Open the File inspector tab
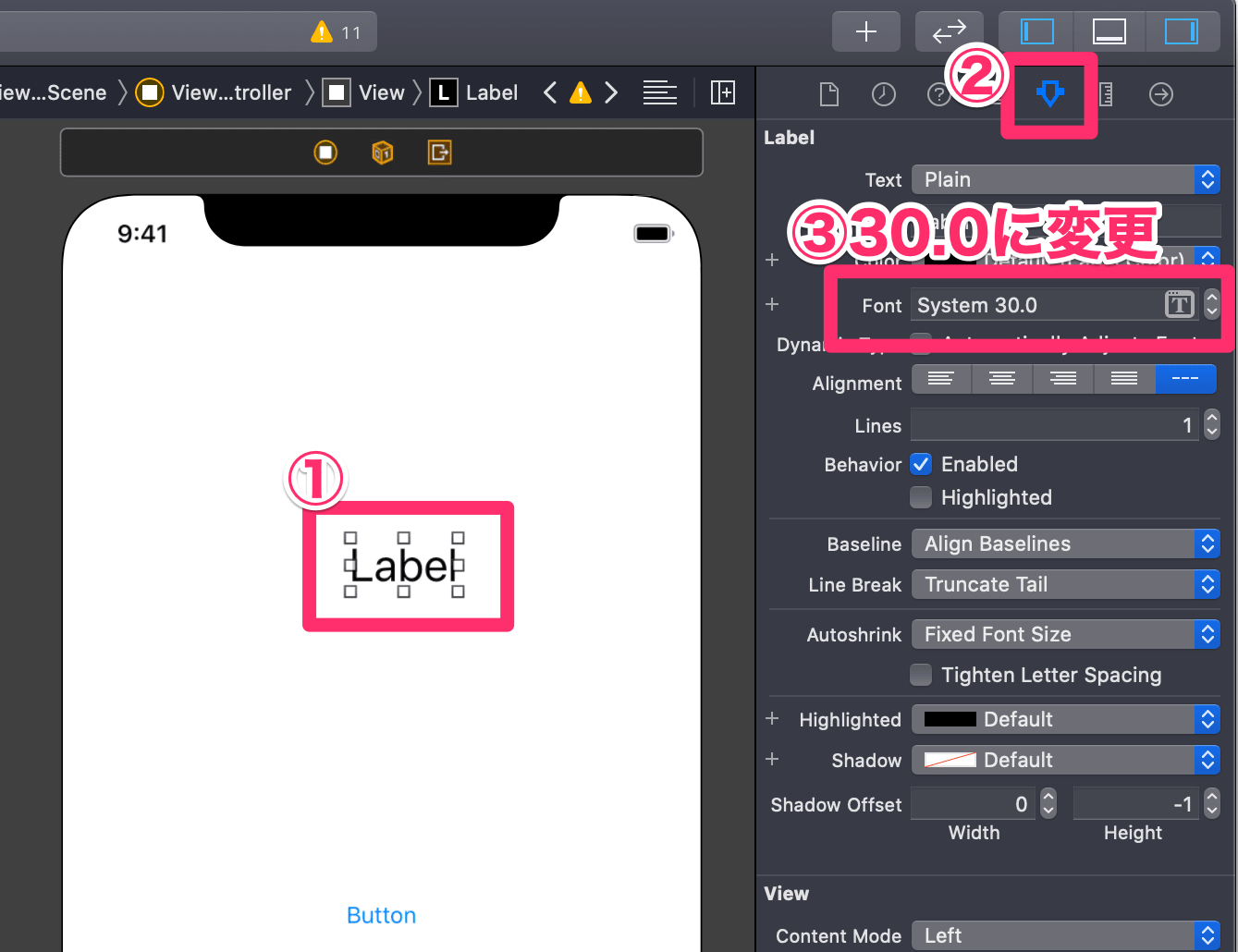This screenshot has width=1238, height=952. pos(829,94)
